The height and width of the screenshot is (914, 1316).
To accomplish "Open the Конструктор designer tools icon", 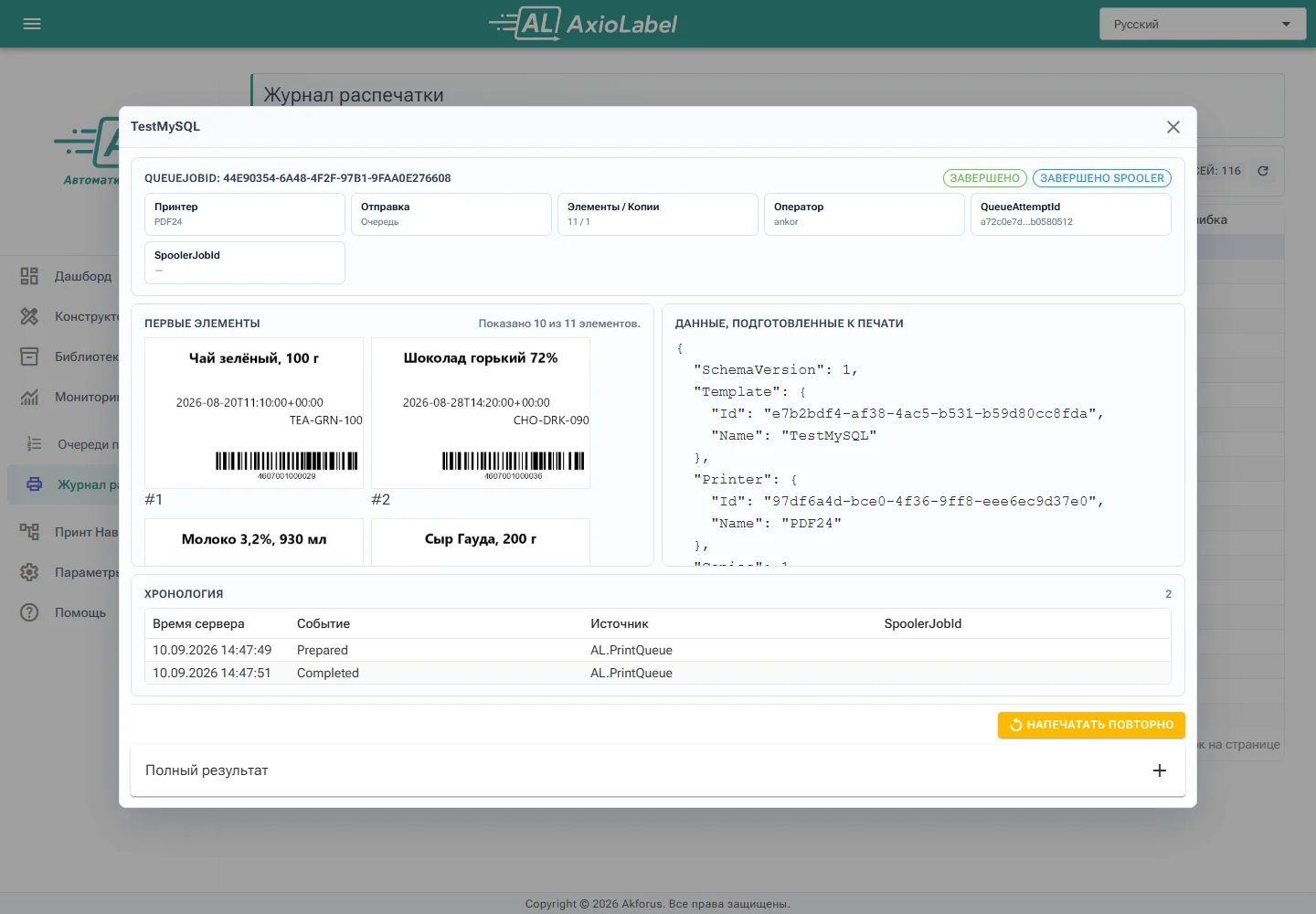I will (29, 316).
